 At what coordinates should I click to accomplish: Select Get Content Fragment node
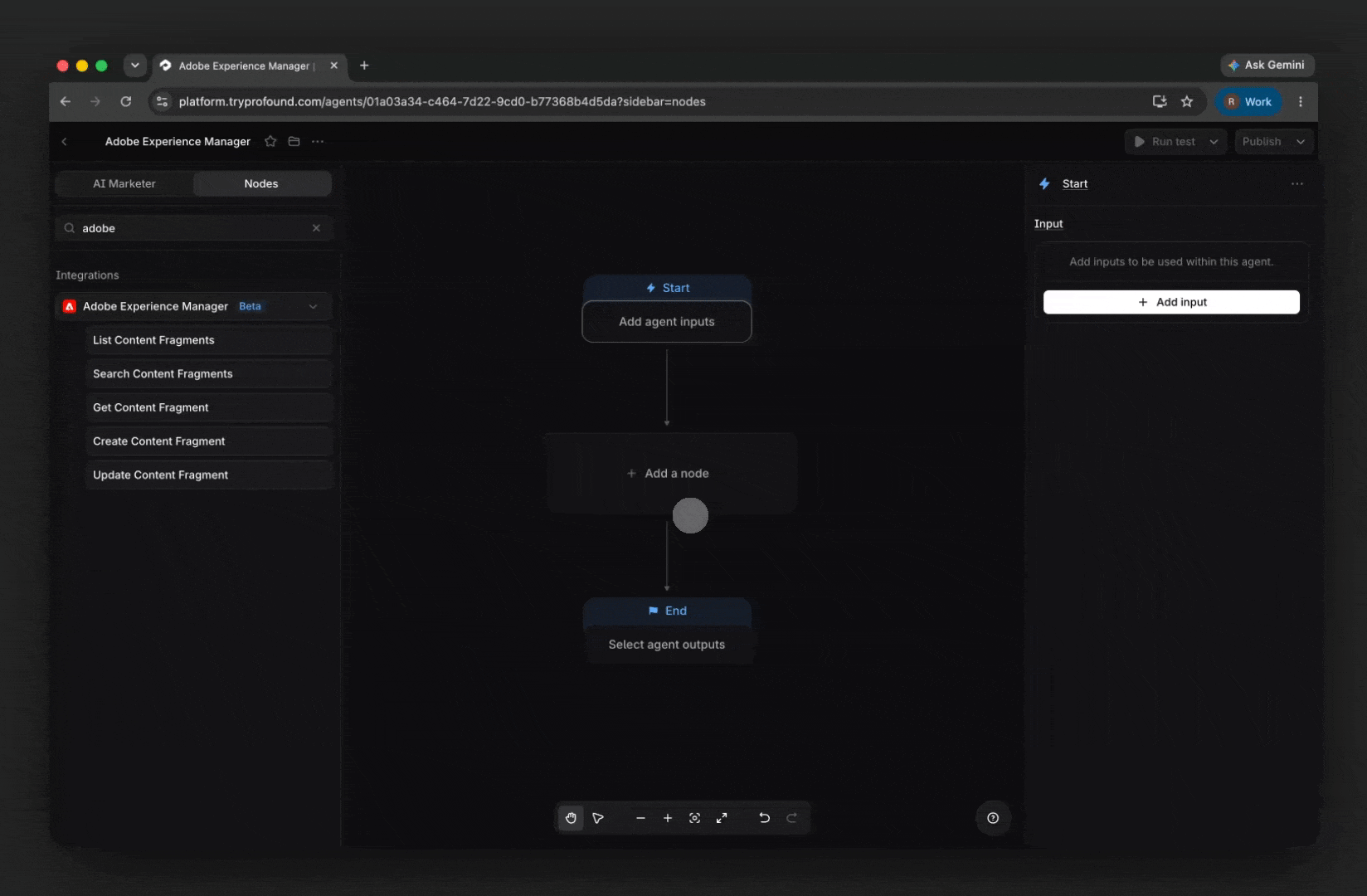click(209, 407)
